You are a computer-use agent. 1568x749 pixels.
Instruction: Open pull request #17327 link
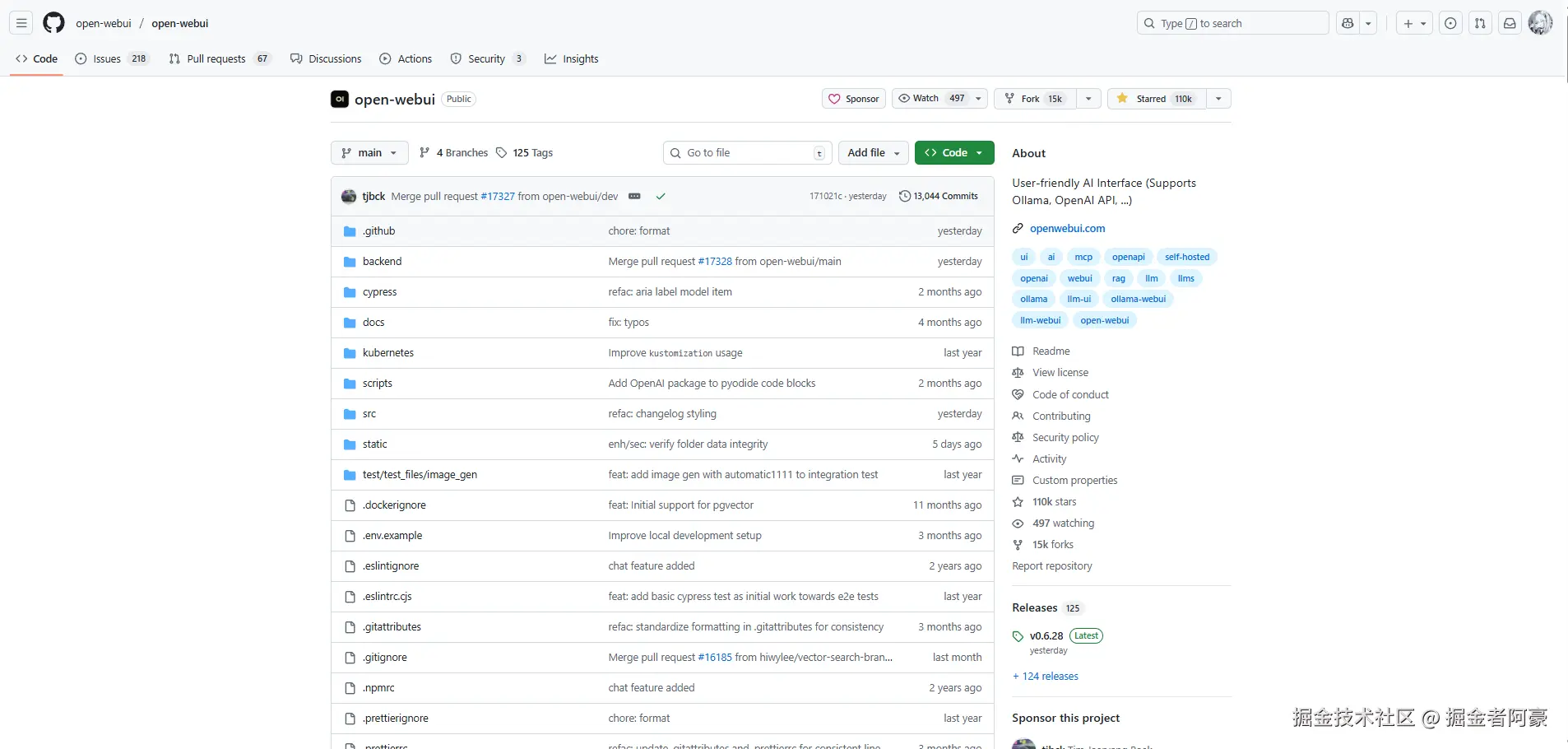[x=498, y=197]
